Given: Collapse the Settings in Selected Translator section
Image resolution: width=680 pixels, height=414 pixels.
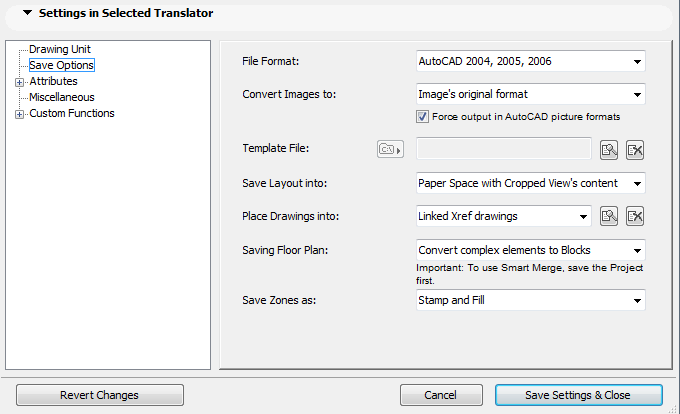Looking at the screenshot, I should pyautogui.click(x=26, y=14).
